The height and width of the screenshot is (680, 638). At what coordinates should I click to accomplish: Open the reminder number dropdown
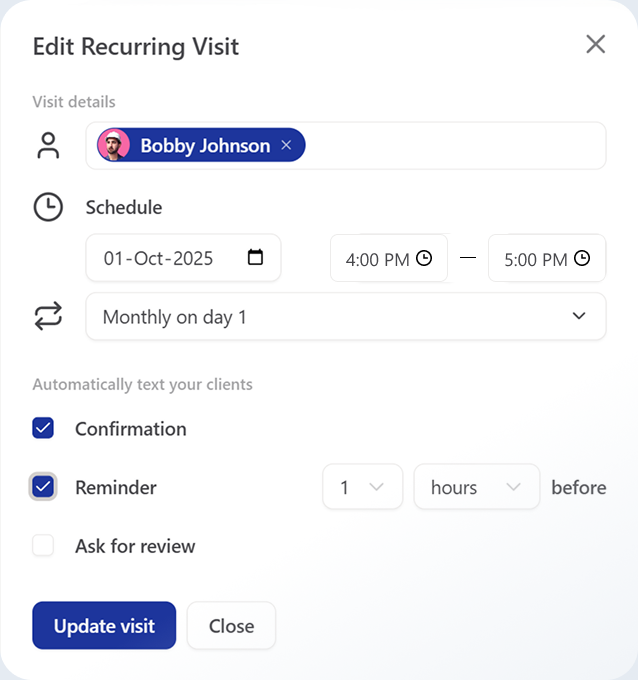362,488
